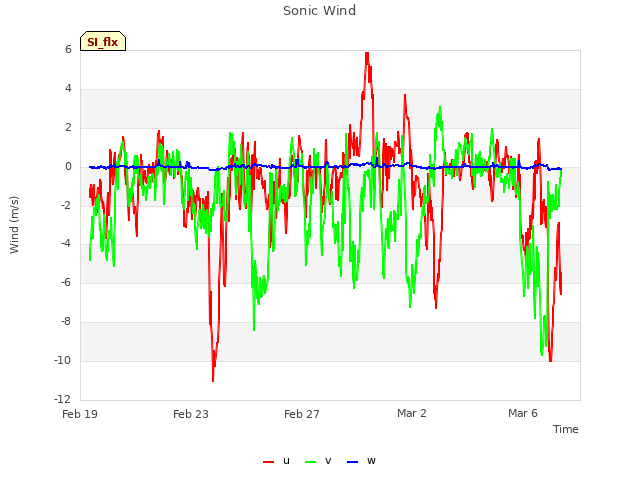
Task: Click the Feb 19 axis label
Action: pyautogui.click(x=80, y=414)
